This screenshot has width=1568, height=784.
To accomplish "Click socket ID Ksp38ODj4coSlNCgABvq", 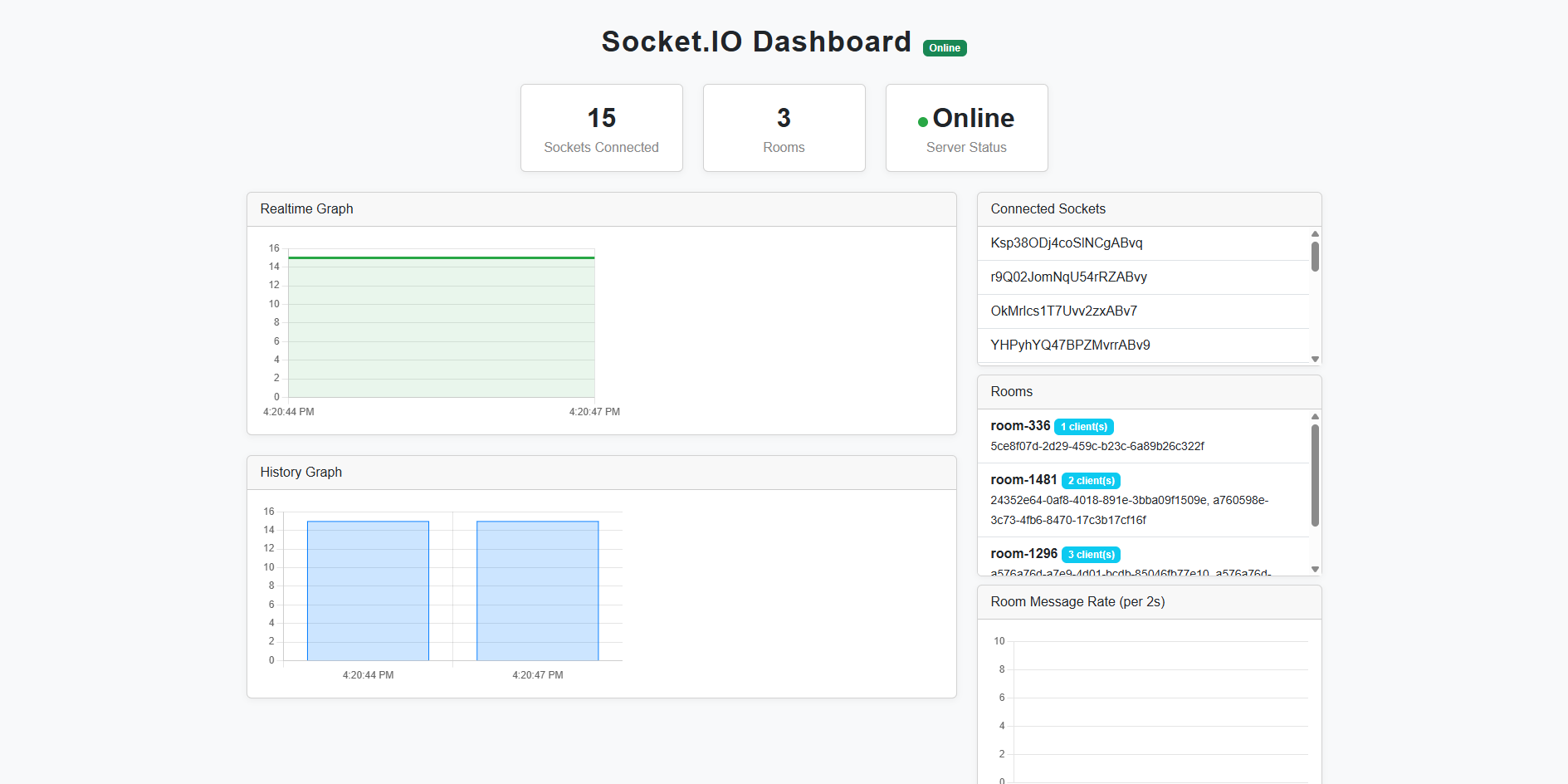I will 1067,243.
